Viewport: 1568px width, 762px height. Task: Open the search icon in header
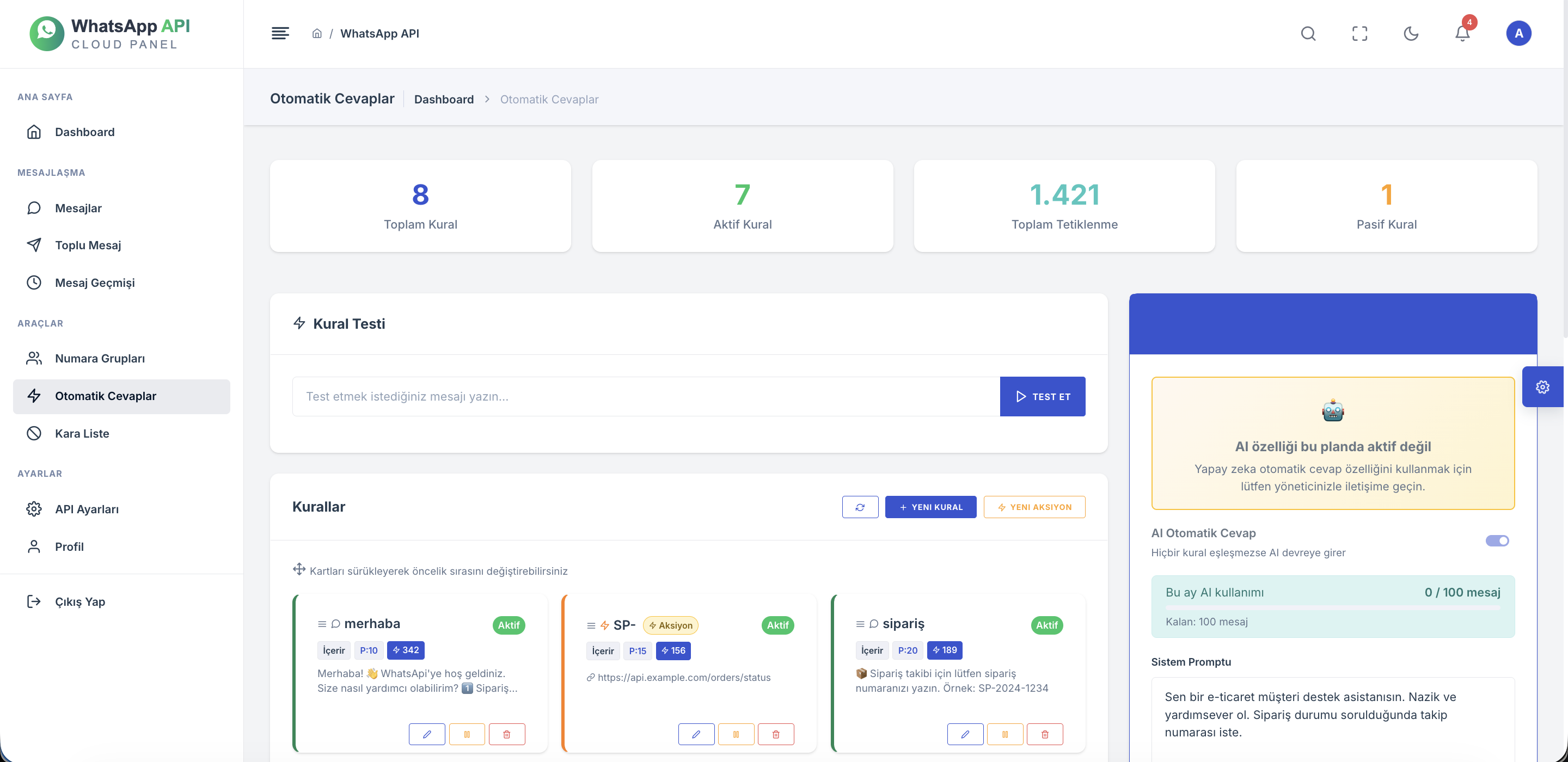[x=1308, y=34]
